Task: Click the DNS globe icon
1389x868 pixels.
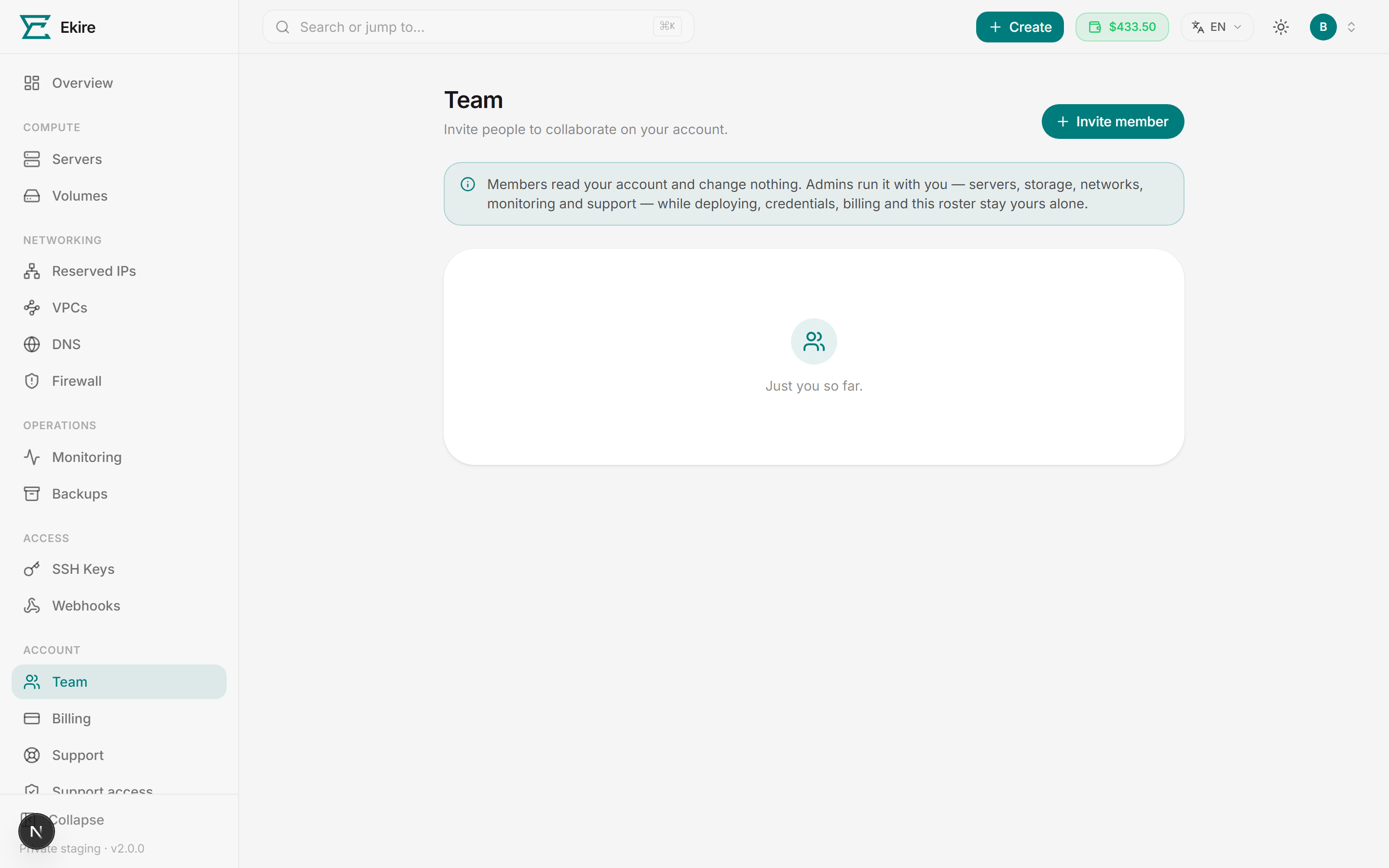Action: tap(31, 344)
